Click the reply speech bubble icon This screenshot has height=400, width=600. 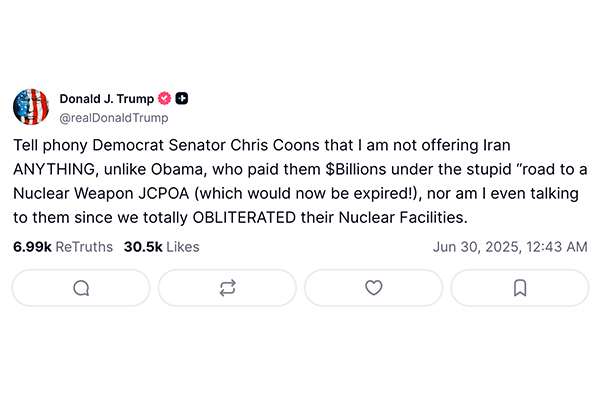click(81, 288)
